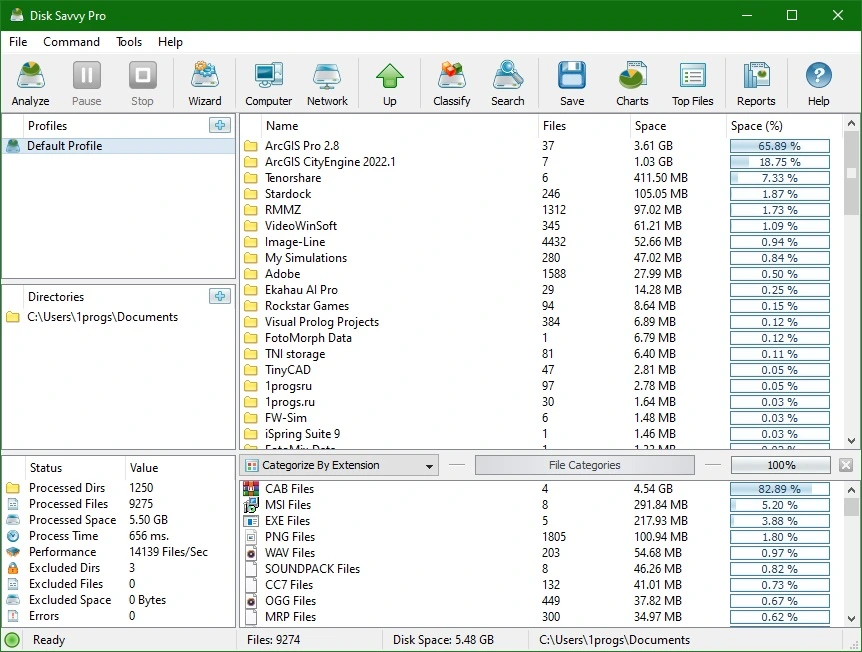Select the My Simulations folder row
Image resolution: width=862 pixels, height=652 pixels.
540,258
